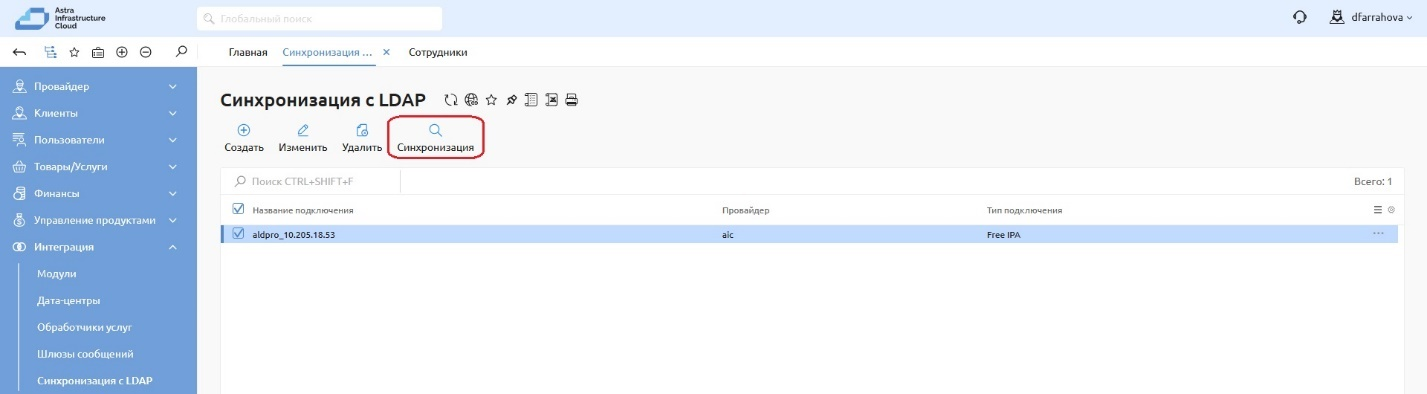Sort by Провайдер column header
Image resolution: width=1427 pixels, height=394 pixels.
(745, 211)
